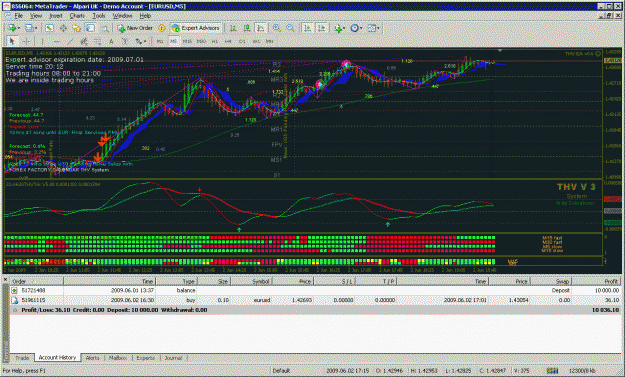Click the zoom in chart icon
The width and height of the screenshot is (625, 377).
click(276, 28)
